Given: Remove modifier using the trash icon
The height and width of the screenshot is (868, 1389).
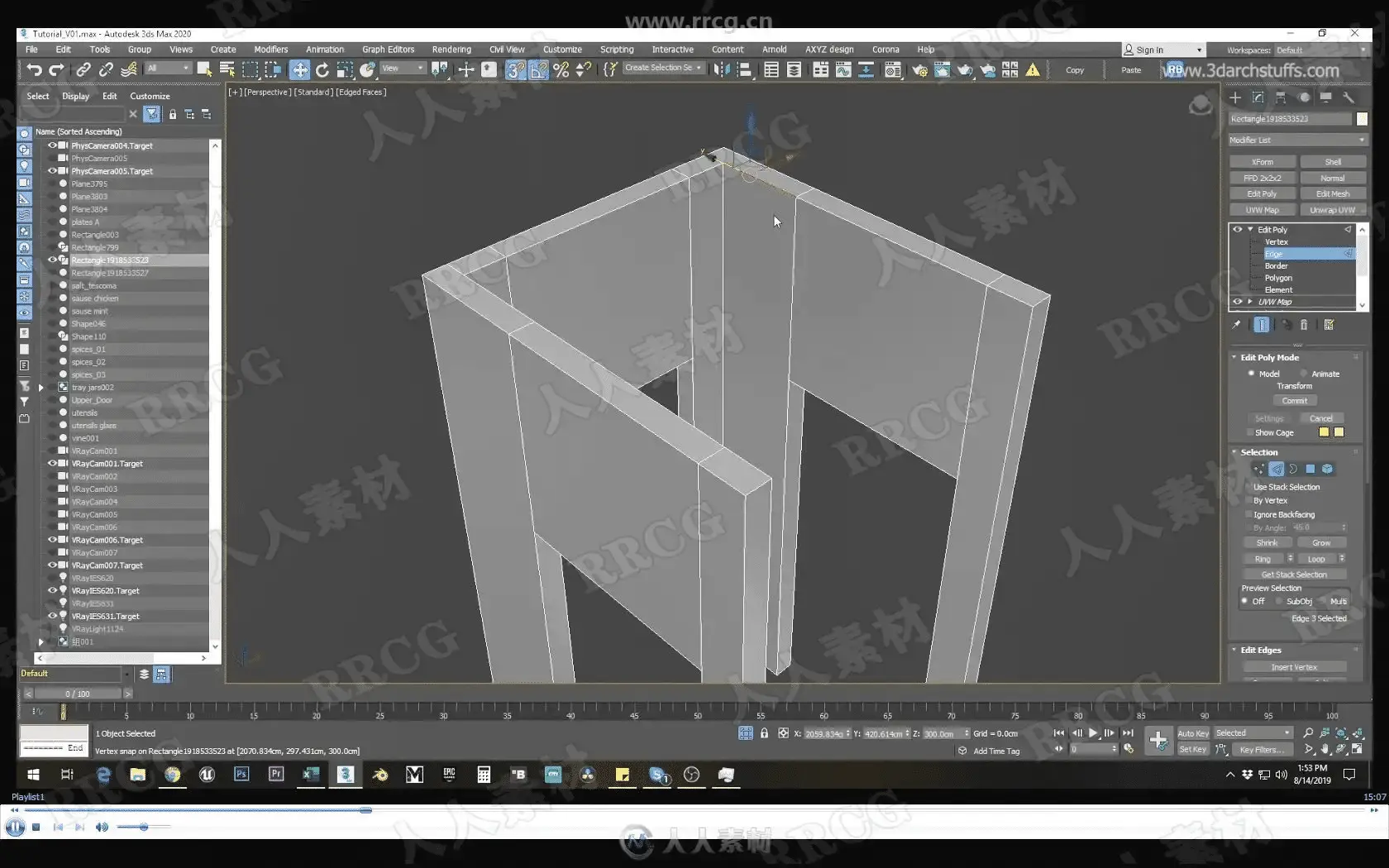Looking at the screenshot, I should (1304, 325).
